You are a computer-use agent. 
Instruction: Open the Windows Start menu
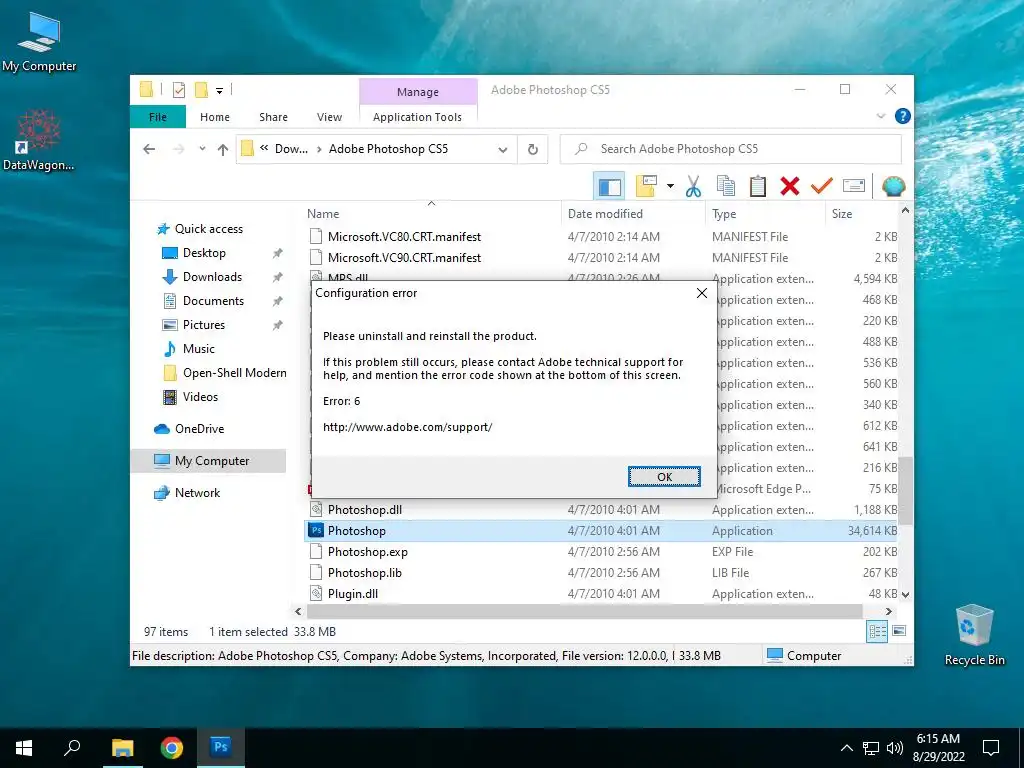coord(24,748)
